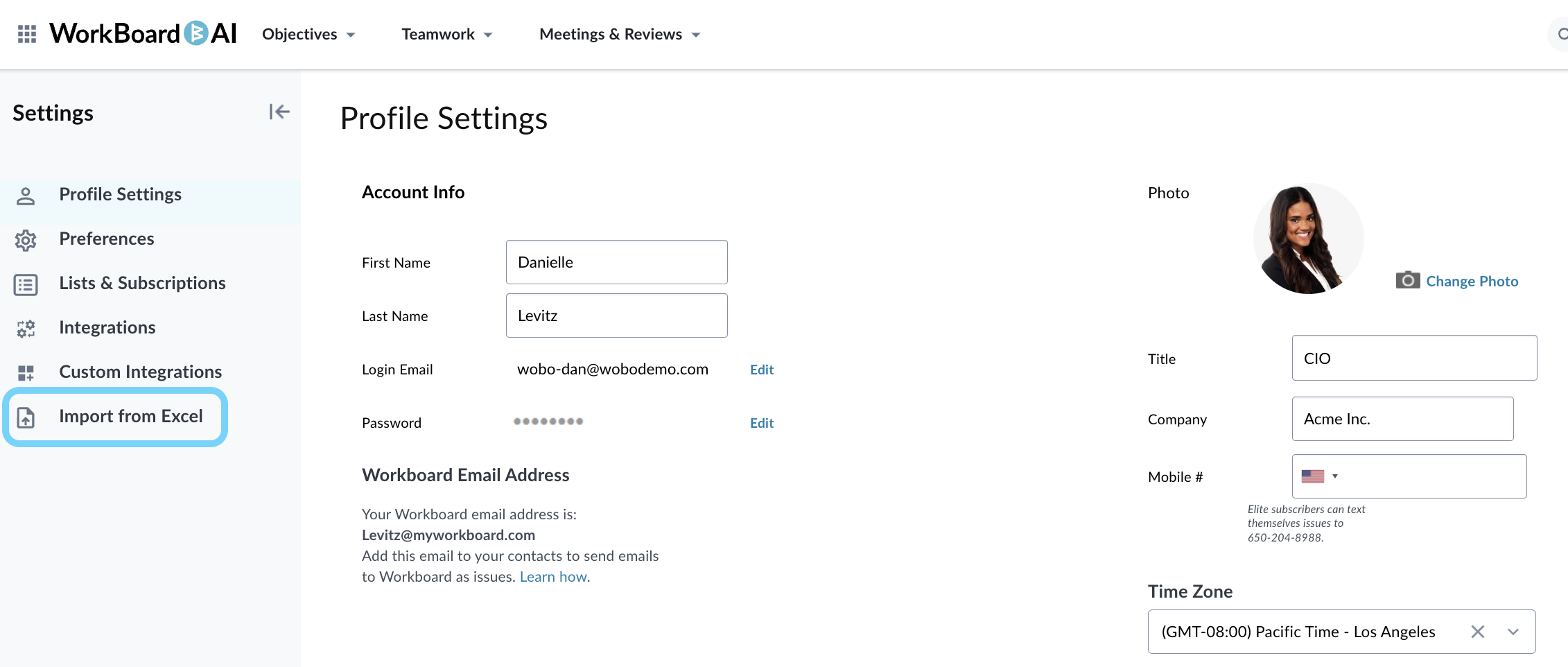The image size is (1568, 667).
Task: Click the Integrations gears icon
Action: (26, 329)
